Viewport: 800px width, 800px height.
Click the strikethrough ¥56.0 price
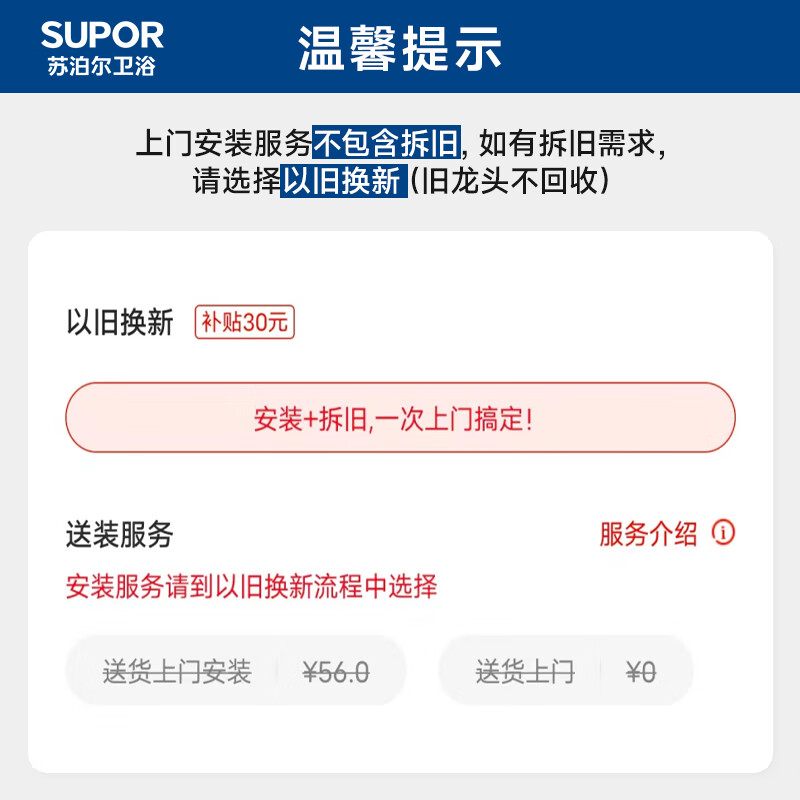pos(336,672)
